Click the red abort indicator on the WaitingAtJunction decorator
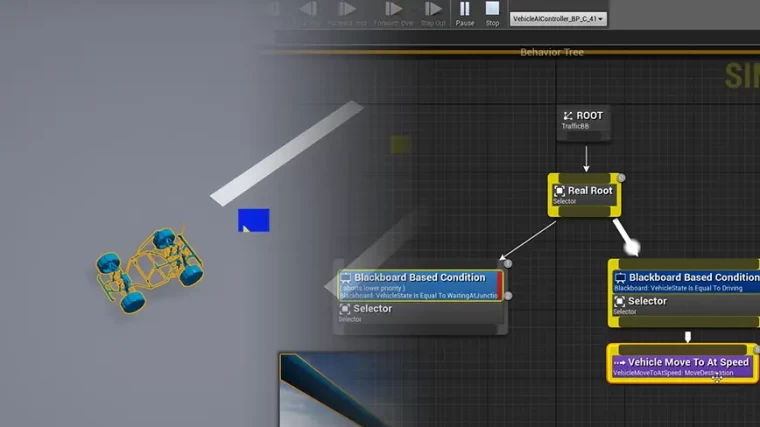The height and width of the screenshot is (427, 760). pos(499,285)
